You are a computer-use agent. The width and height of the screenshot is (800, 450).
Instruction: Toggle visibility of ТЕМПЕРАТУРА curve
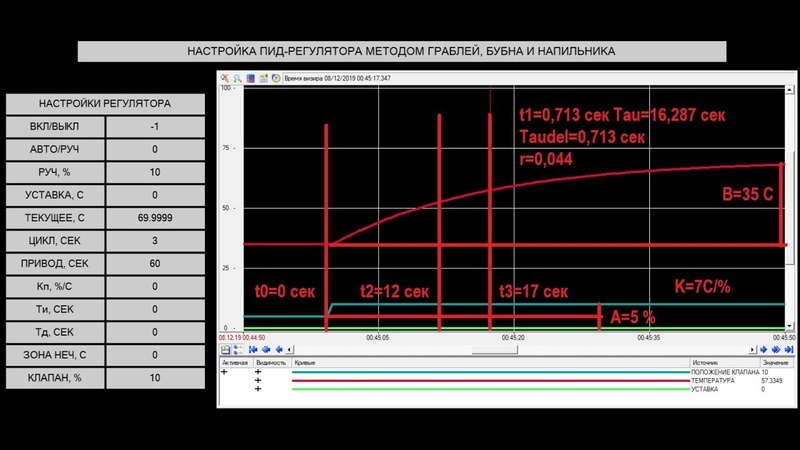click(258, 381)
